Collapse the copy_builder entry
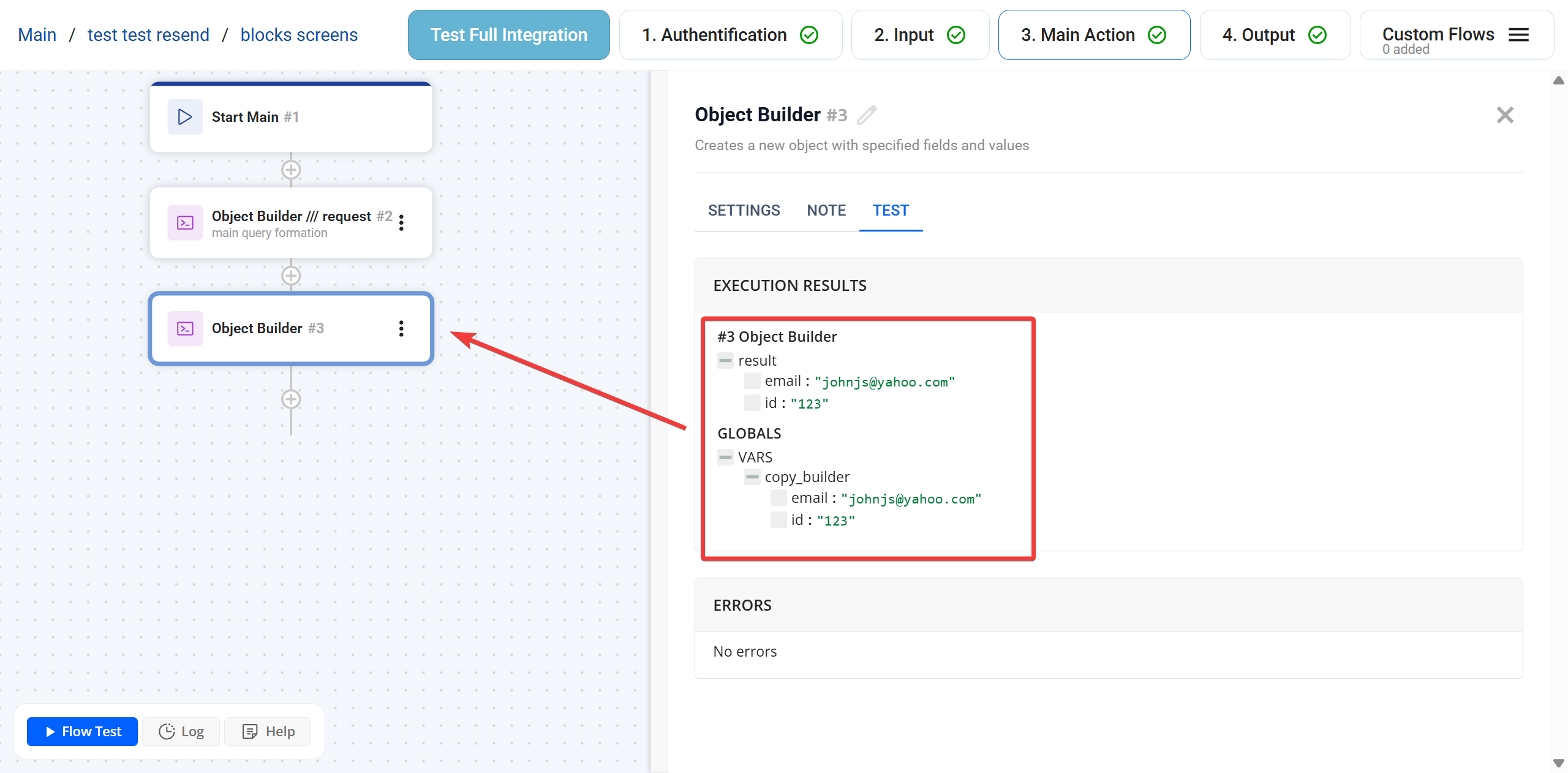The image size is (1568, 773). tap(752, 477)
